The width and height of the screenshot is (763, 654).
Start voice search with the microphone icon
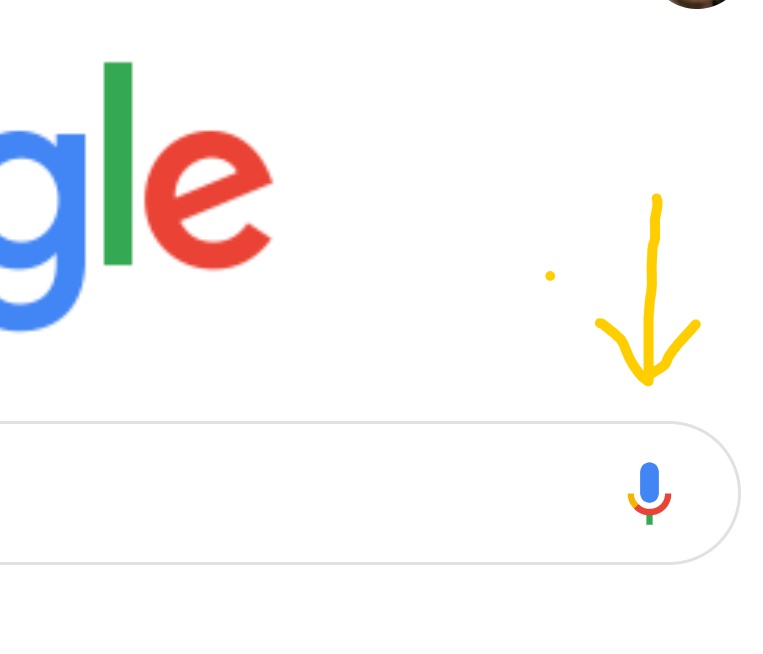pos(649,493)
